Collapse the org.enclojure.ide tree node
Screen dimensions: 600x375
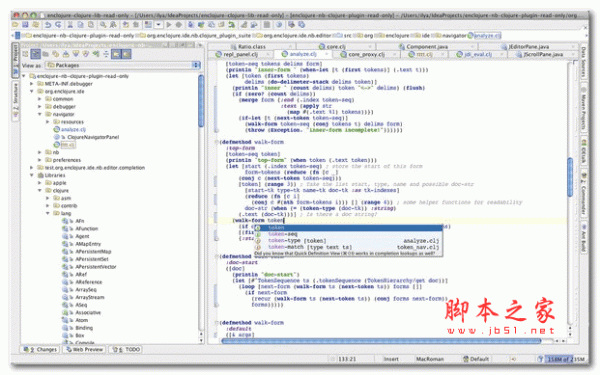32,91
